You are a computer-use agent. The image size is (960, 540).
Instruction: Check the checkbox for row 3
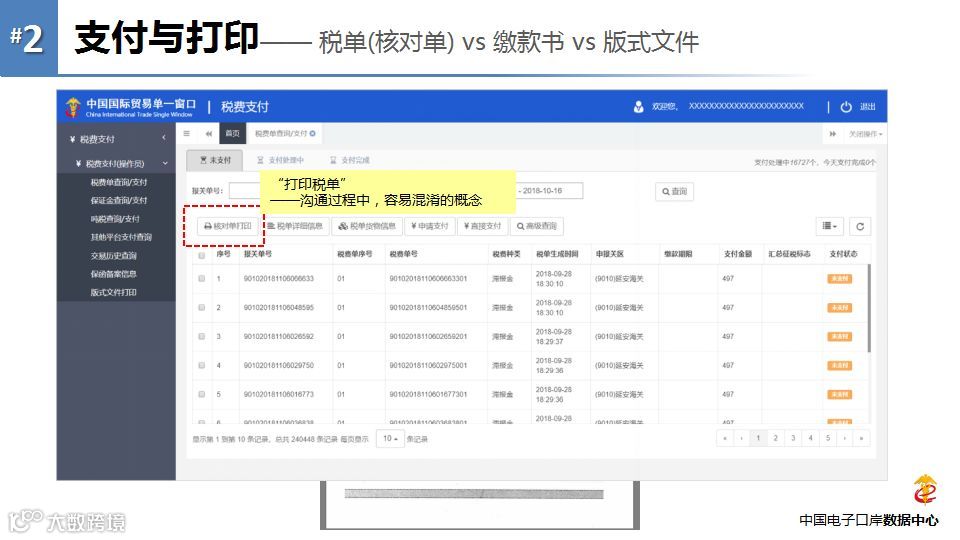(201, 337)
